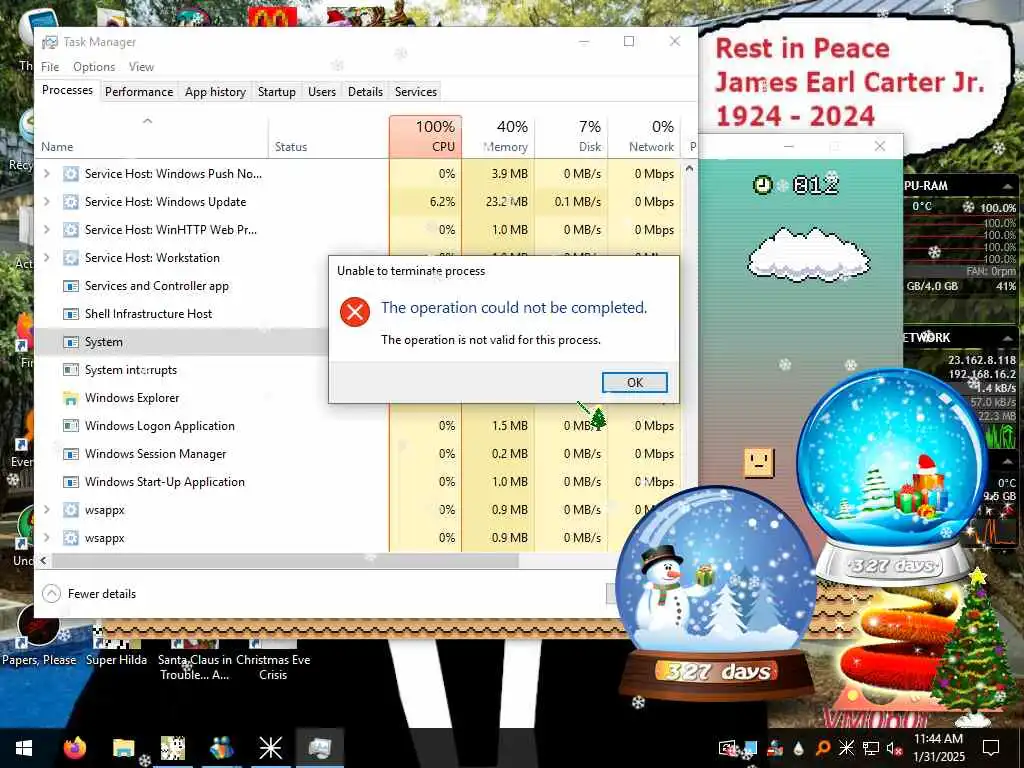Sort processes by the Memory column header
Viewport: 1024px width, 768px height.
tap(498, 136)
